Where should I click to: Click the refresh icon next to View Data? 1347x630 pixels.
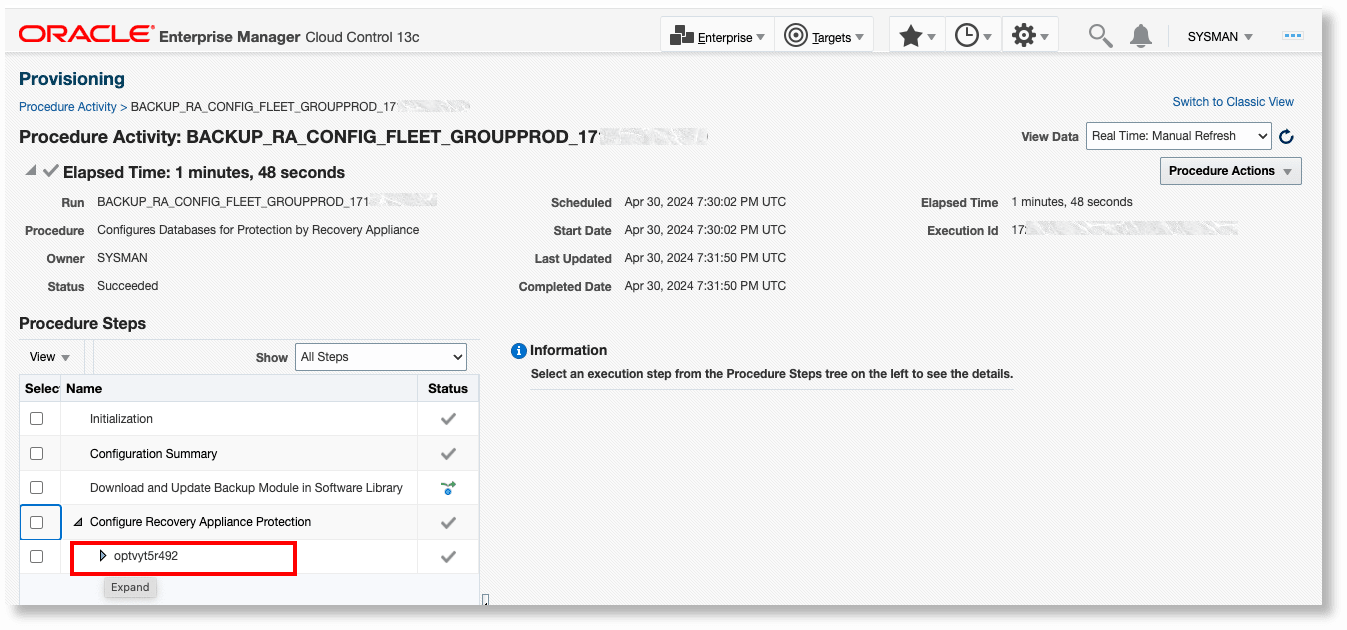pyautogui.click(x=1287, y=136)
